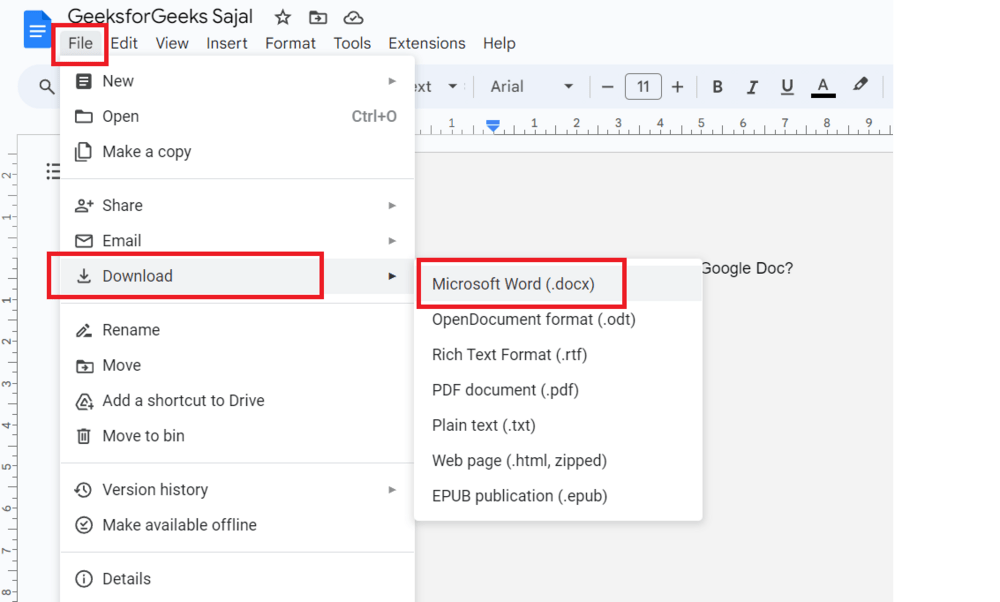Open the View menu
The image size is (1000, 602).
(x=172, y=43)
